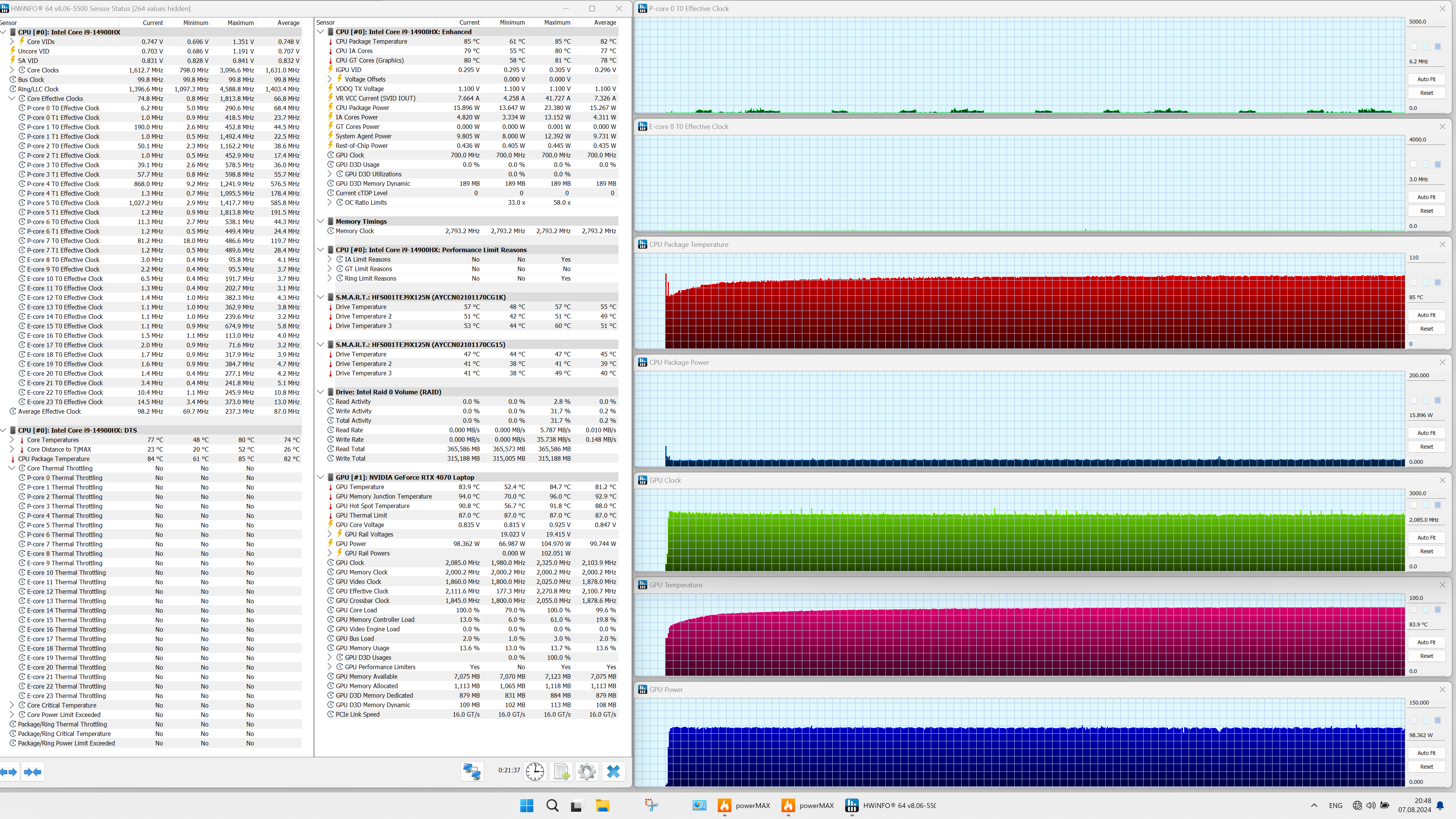Reset sensor min/max with the clock icon
This screenshot has width=1456, height=819.
click(535, 771)
